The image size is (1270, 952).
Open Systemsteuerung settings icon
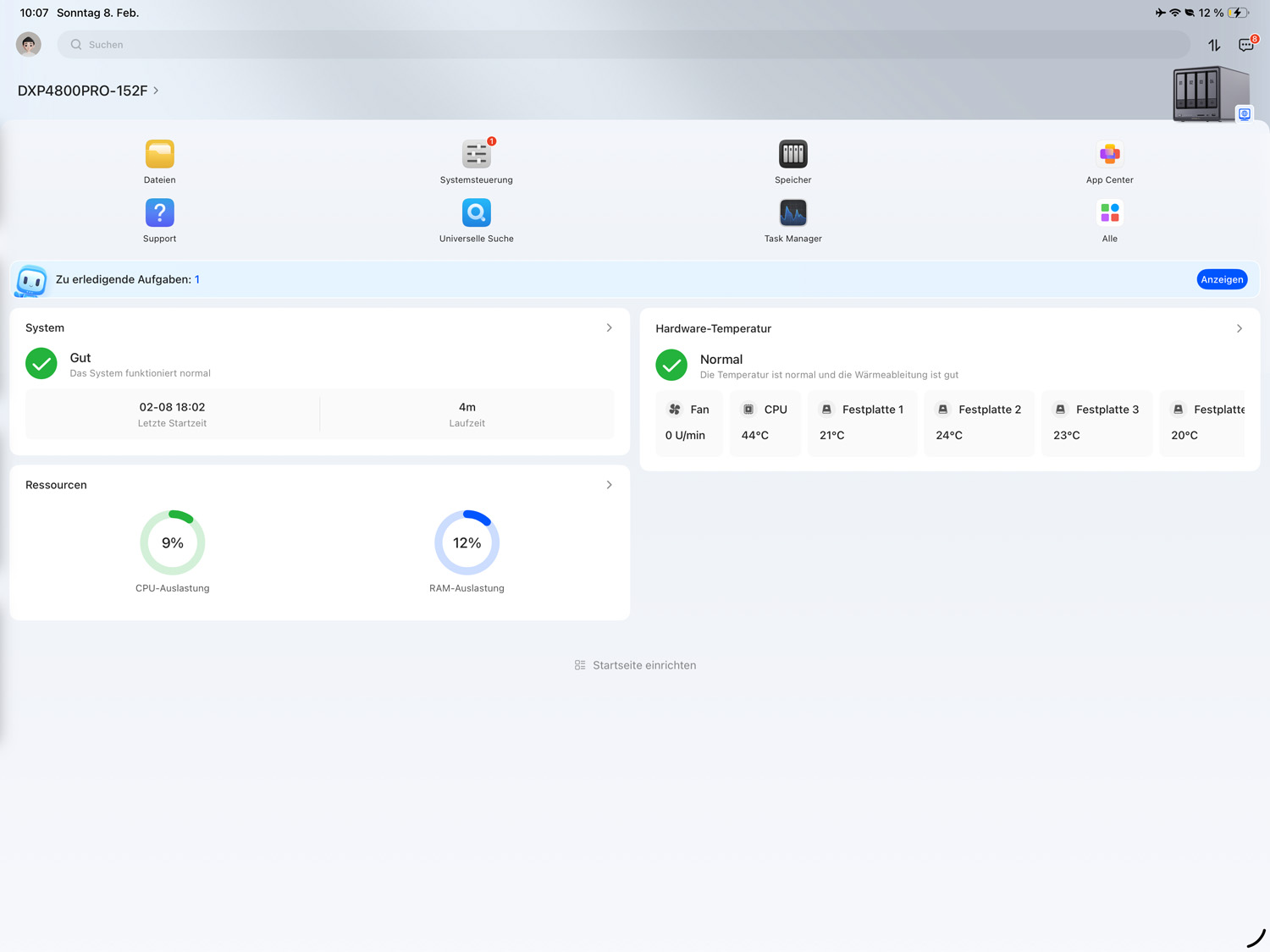(x=476, y=155)
